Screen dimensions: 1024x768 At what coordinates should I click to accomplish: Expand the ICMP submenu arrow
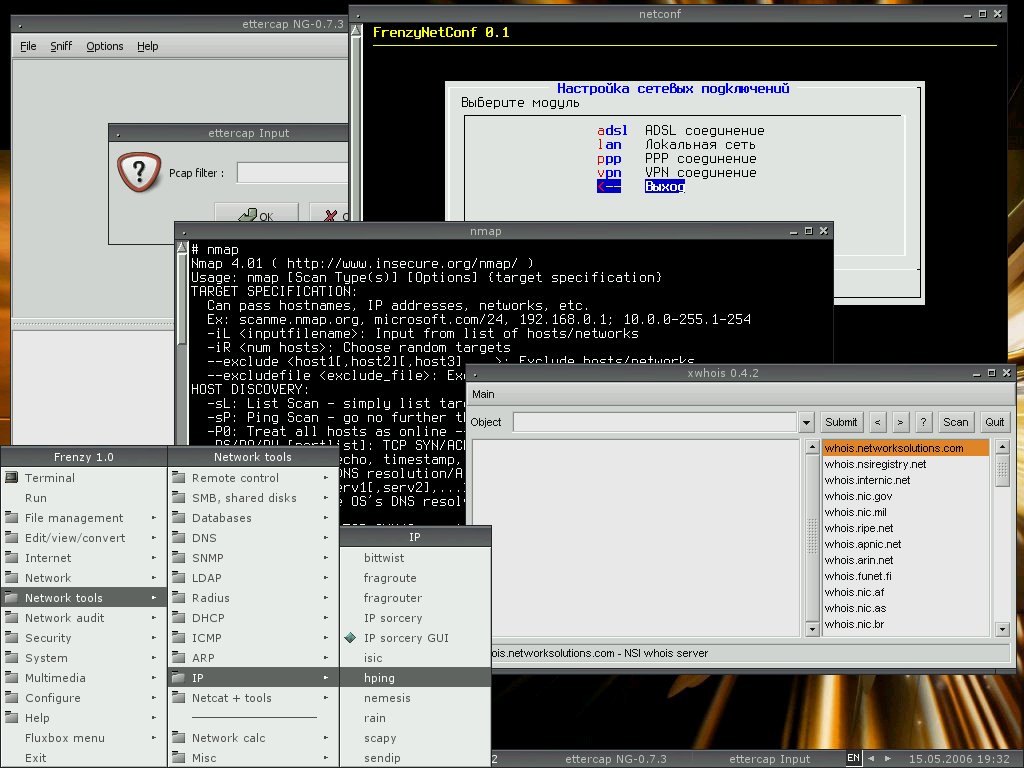[326, 637]
